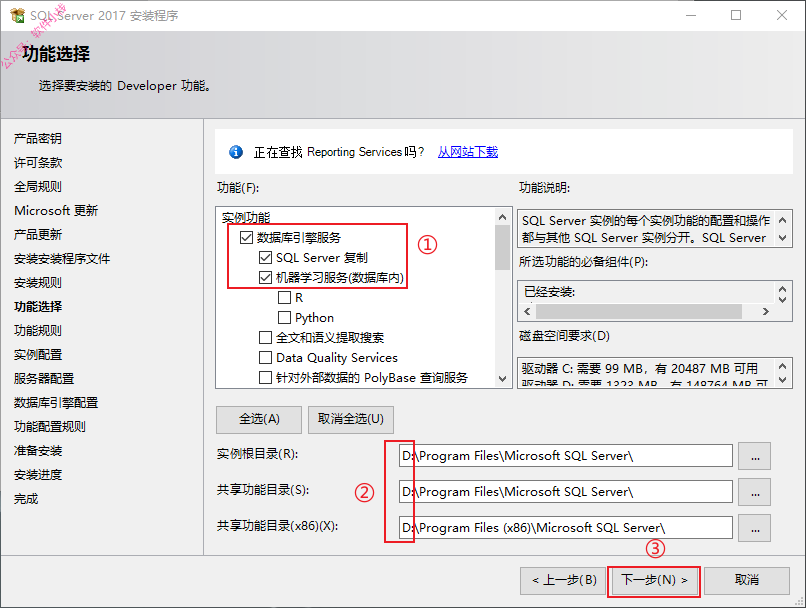Click the 共享功能目录(x86) path input field
The image size is (806, 608).
pyautogui.click(x=565, y=528)
